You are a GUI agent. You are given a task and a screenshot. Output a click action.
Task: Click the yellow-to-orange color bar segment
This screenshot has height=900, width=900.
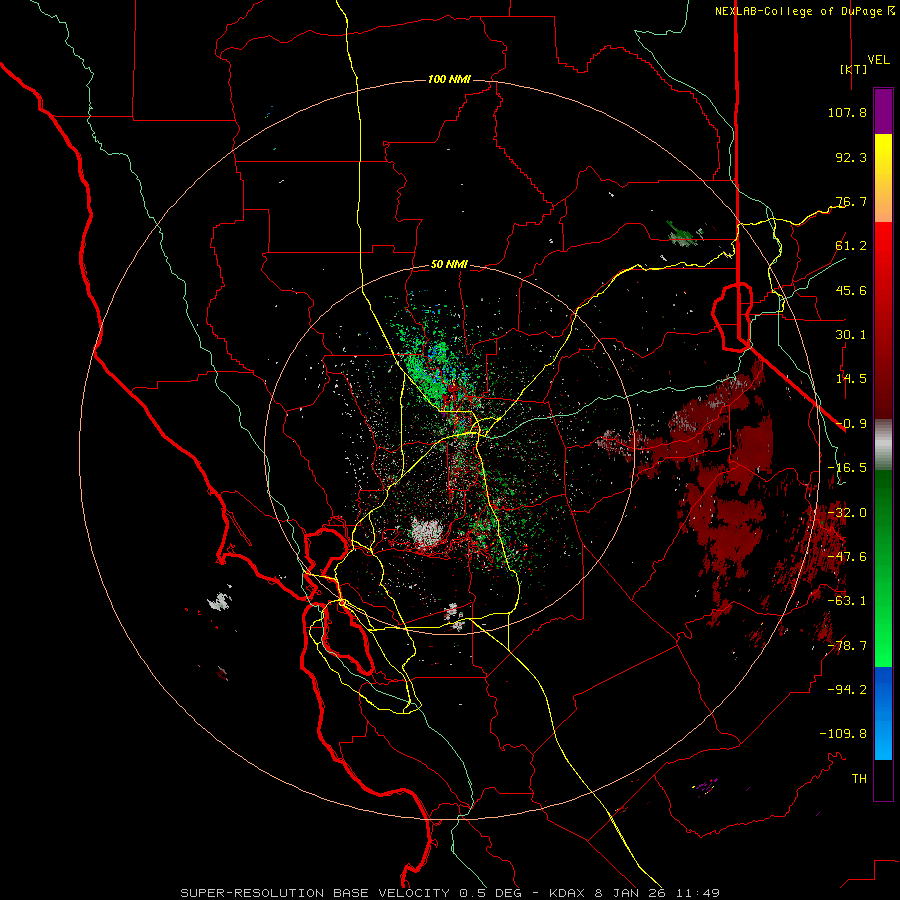(883, 178)
